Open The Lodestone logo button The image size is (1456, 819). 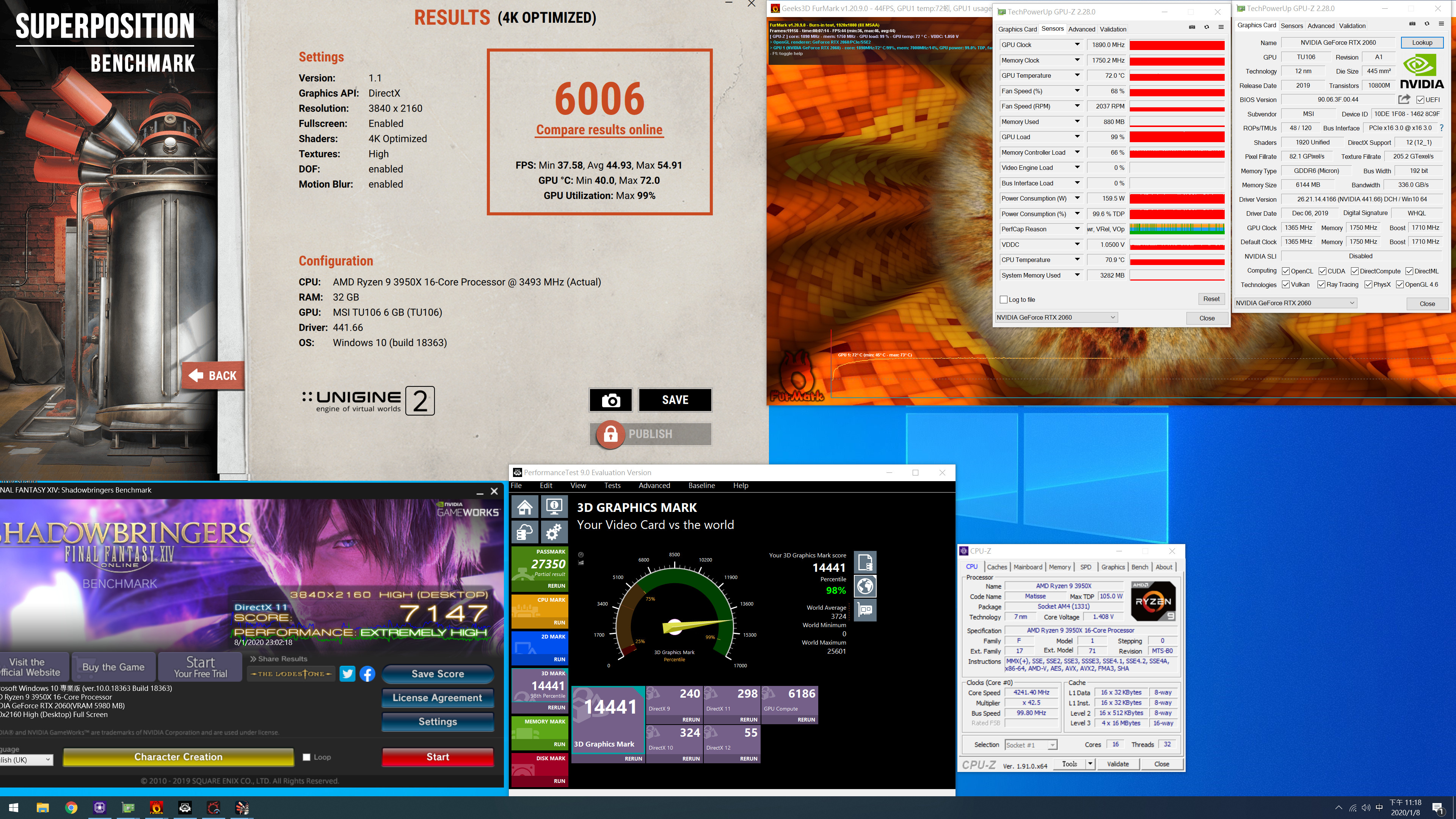291,674
